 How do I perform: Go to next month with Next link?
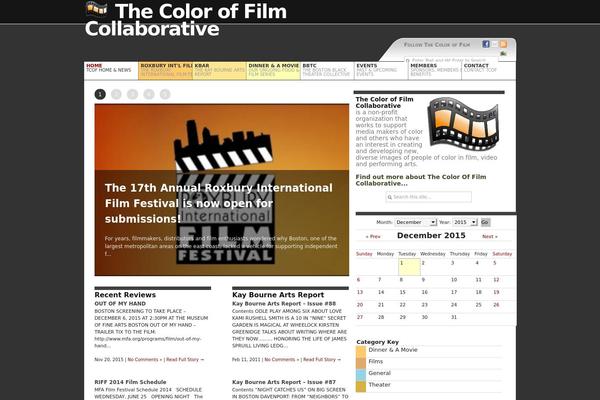tap(490, 237)
